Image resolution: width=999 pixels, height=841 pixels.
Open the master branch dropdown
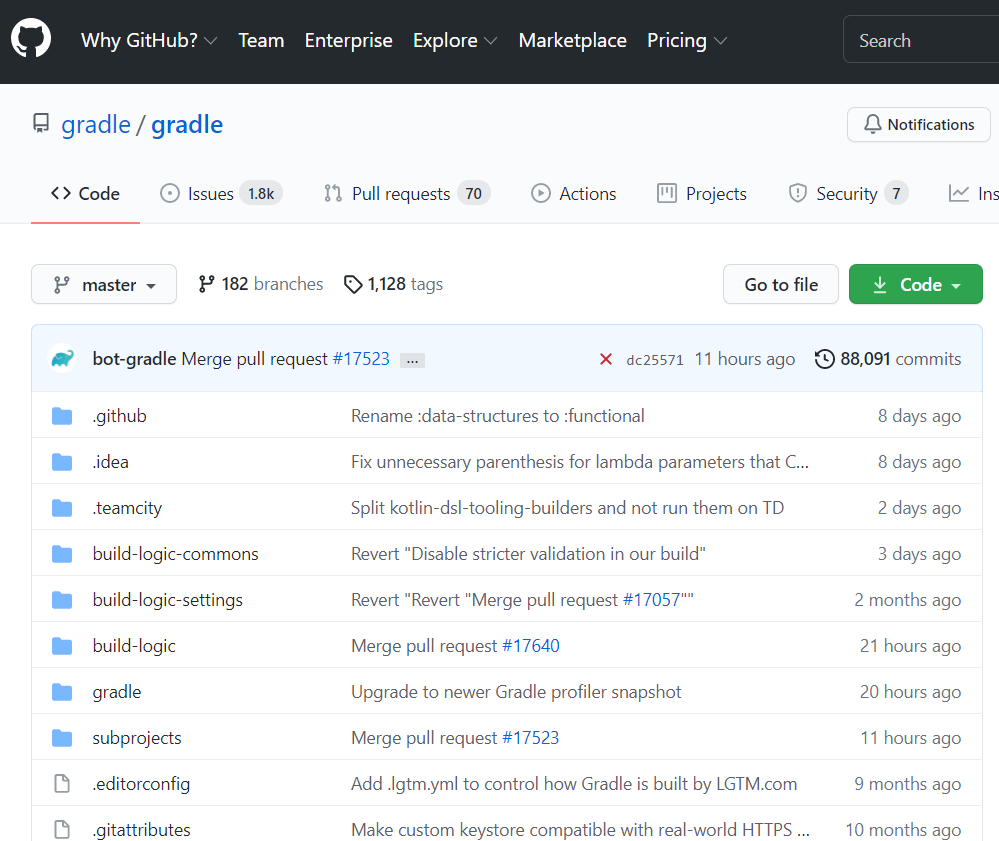click(x=104, y=284)
